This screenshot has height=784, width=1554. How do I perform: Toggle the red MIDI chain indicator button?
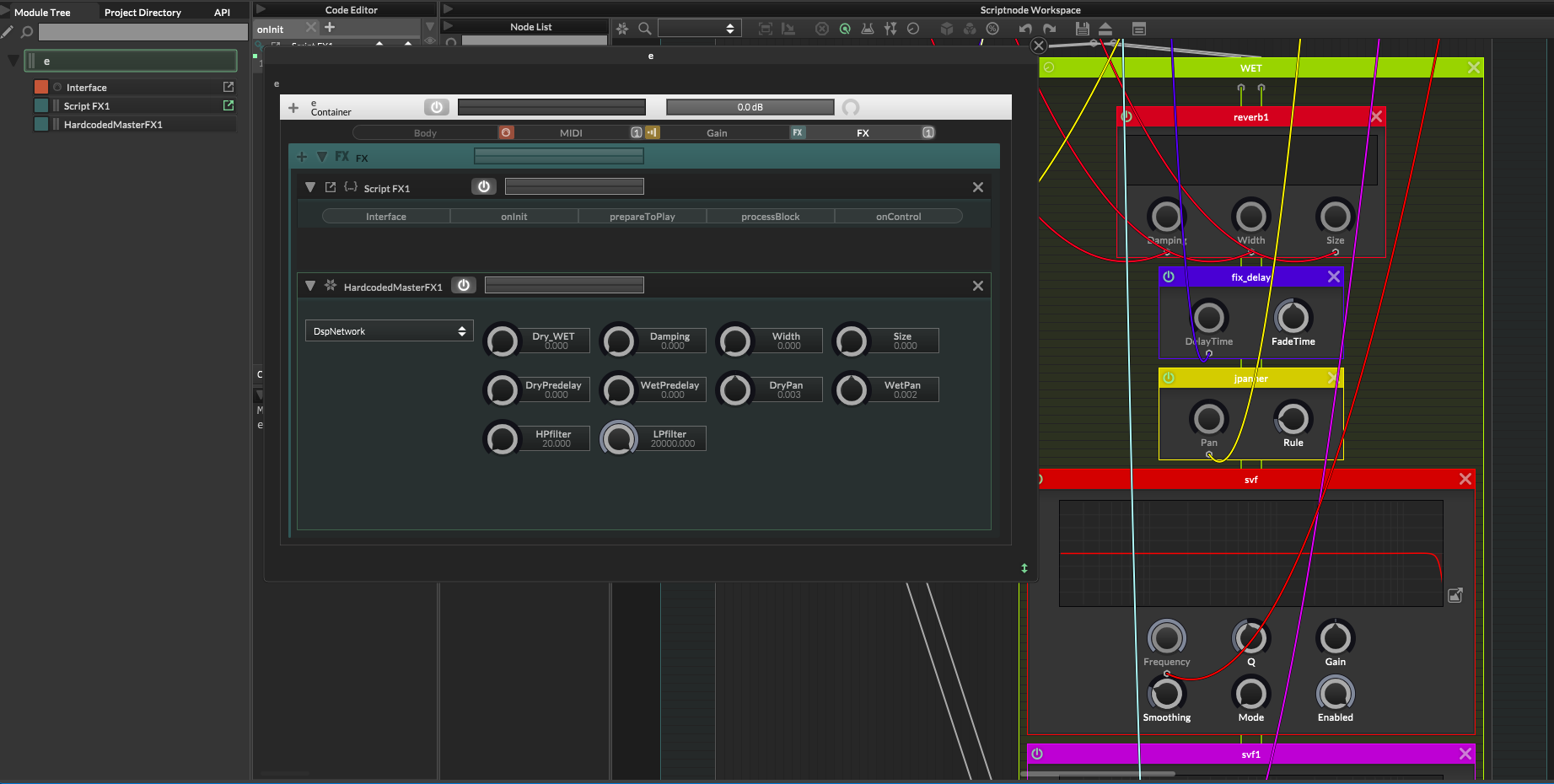506,132
